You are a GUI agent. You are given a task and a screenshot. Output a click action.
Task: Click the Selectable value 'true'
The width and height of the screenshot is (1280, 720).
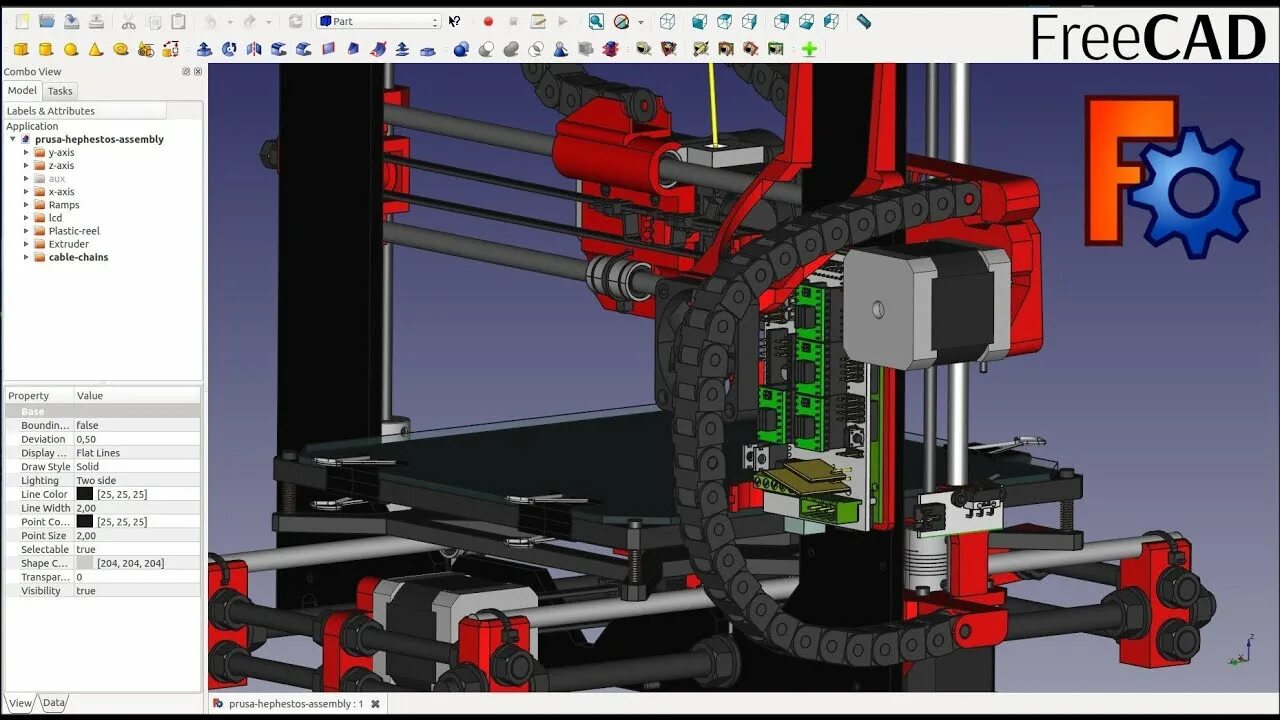(x=86, y=550)
